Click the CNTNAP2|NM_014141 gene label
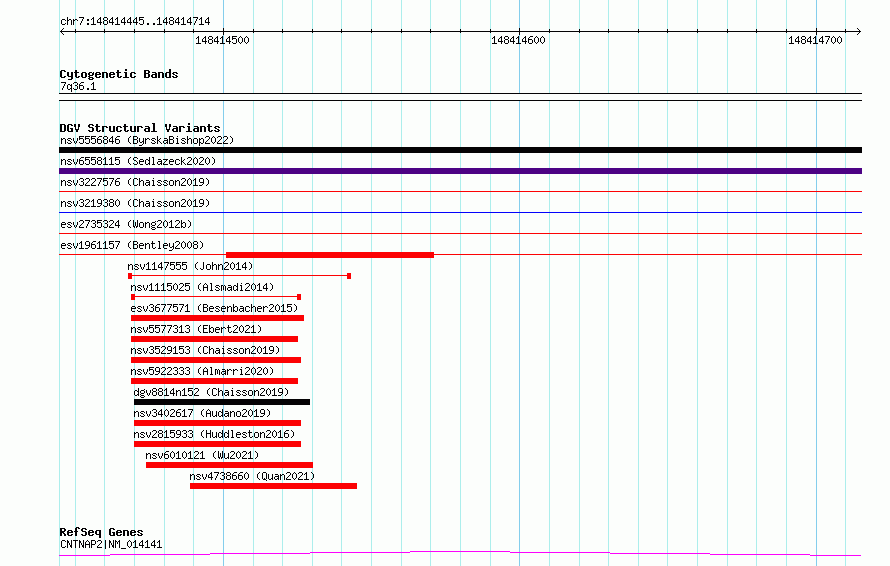 [x=111, y=544]
